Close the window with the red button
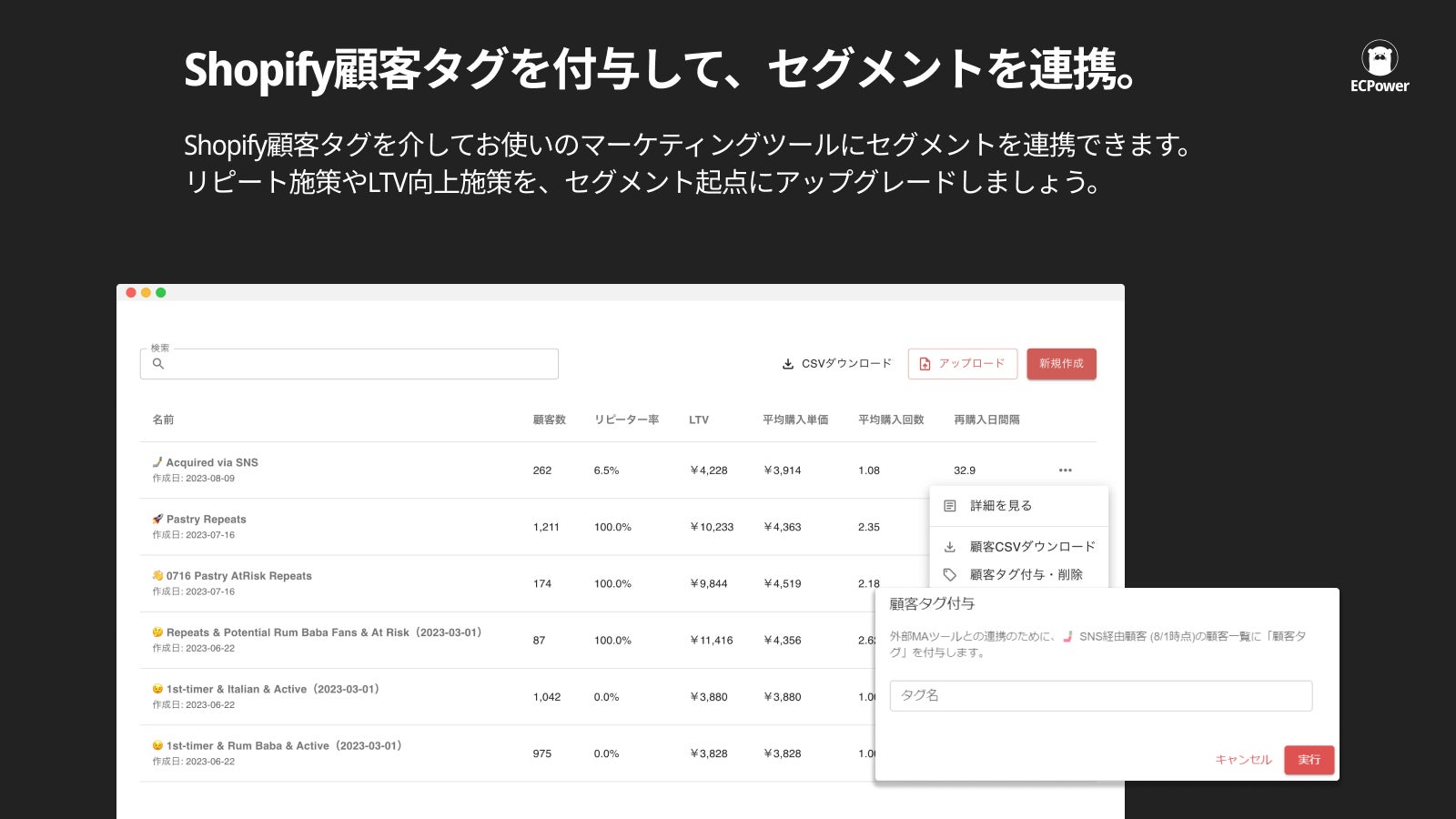The height and width of the screenshot is (819, 1456). 131,293
